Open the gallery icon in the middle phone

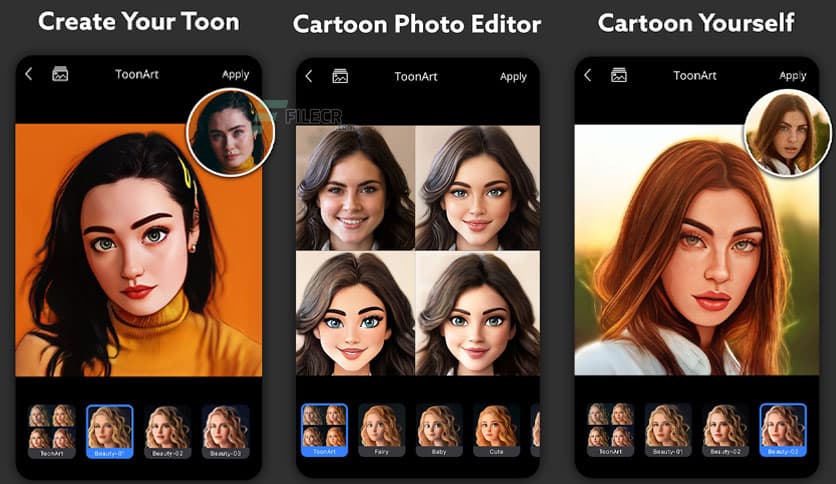pos(340,76)
